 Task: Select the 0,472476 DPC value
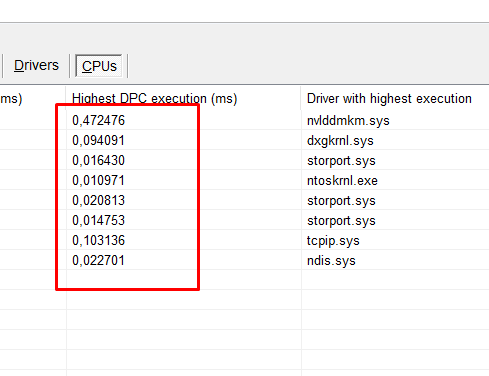98,120
